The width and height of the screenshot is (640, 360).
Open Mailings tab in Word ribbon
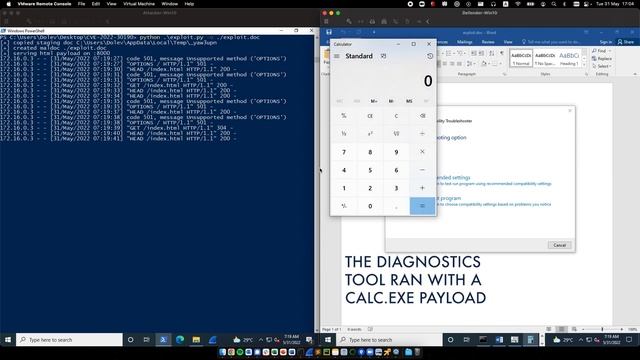pos(464,42)
